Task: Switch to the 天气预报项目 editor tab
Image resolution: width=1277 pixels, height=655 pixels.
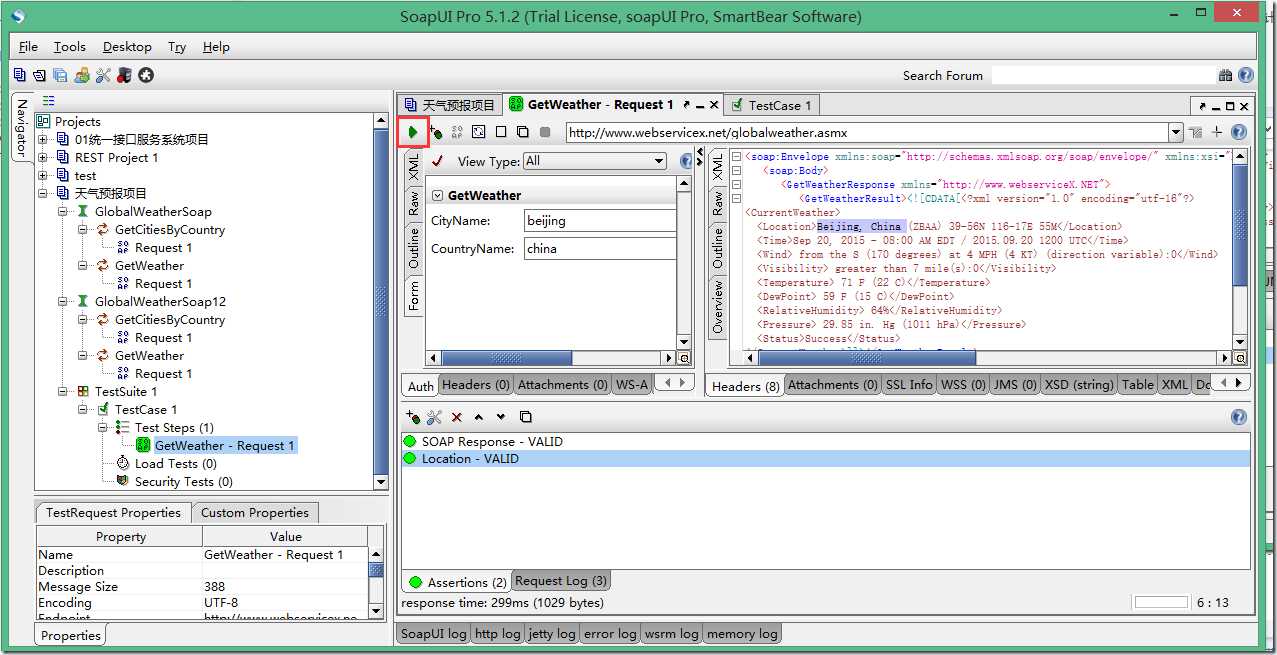Action: 449,105
